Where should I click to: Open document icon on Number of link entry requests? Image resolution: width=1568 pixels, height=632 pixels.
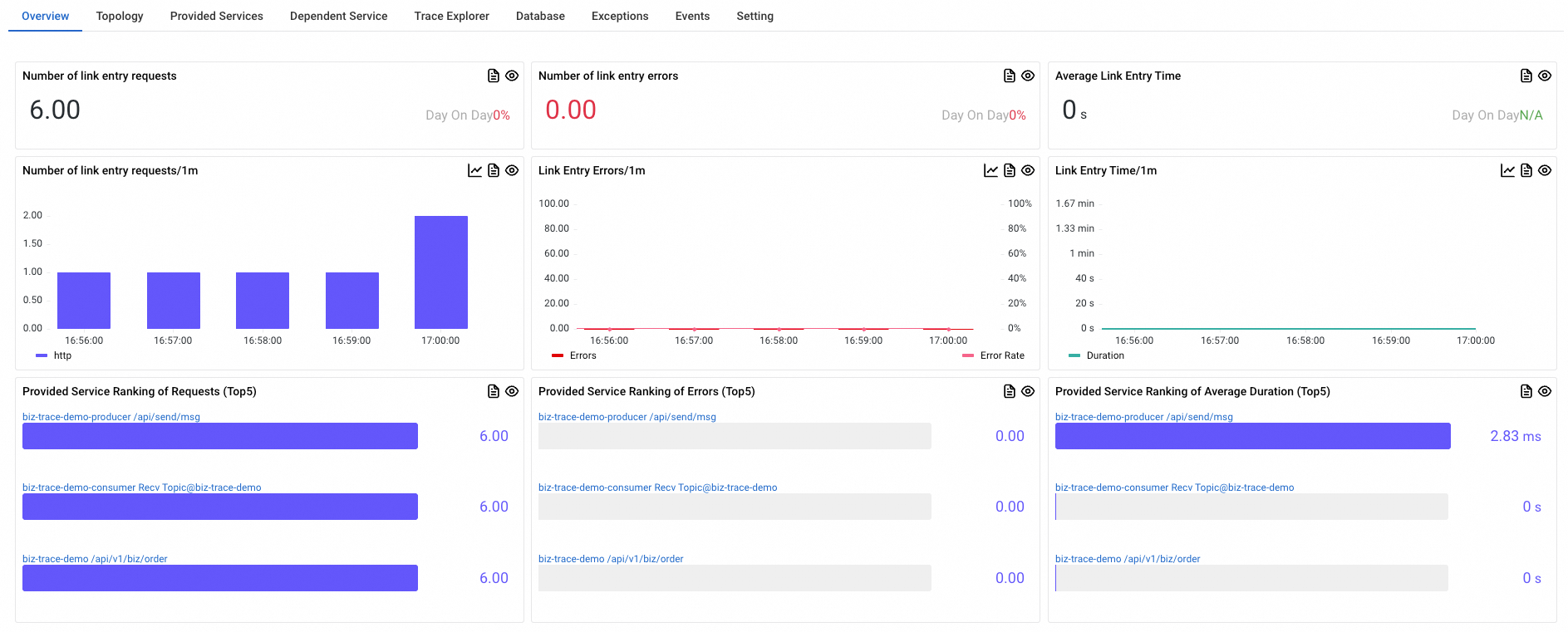coord(494,76)
